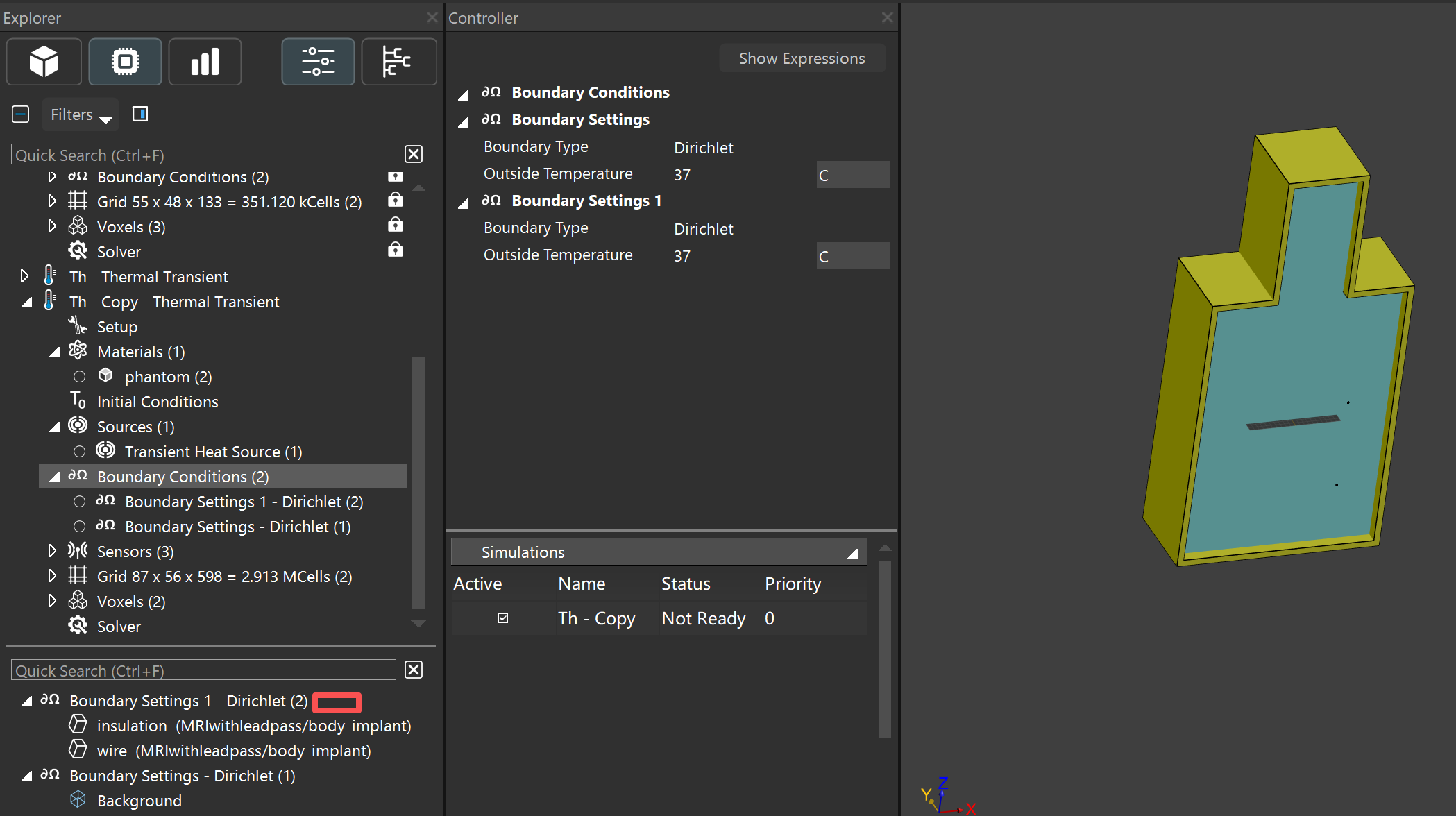Select the simulation chip icon tab
1456x816 pixels.
tap(125, 62)
